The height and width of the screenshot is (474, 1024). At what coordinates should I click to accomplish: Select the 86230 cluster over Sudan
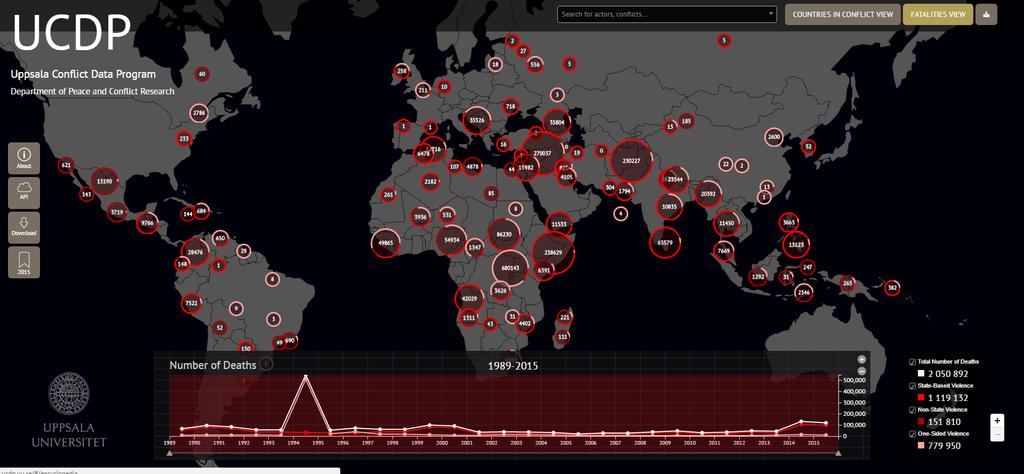click(x=504, y=234)
